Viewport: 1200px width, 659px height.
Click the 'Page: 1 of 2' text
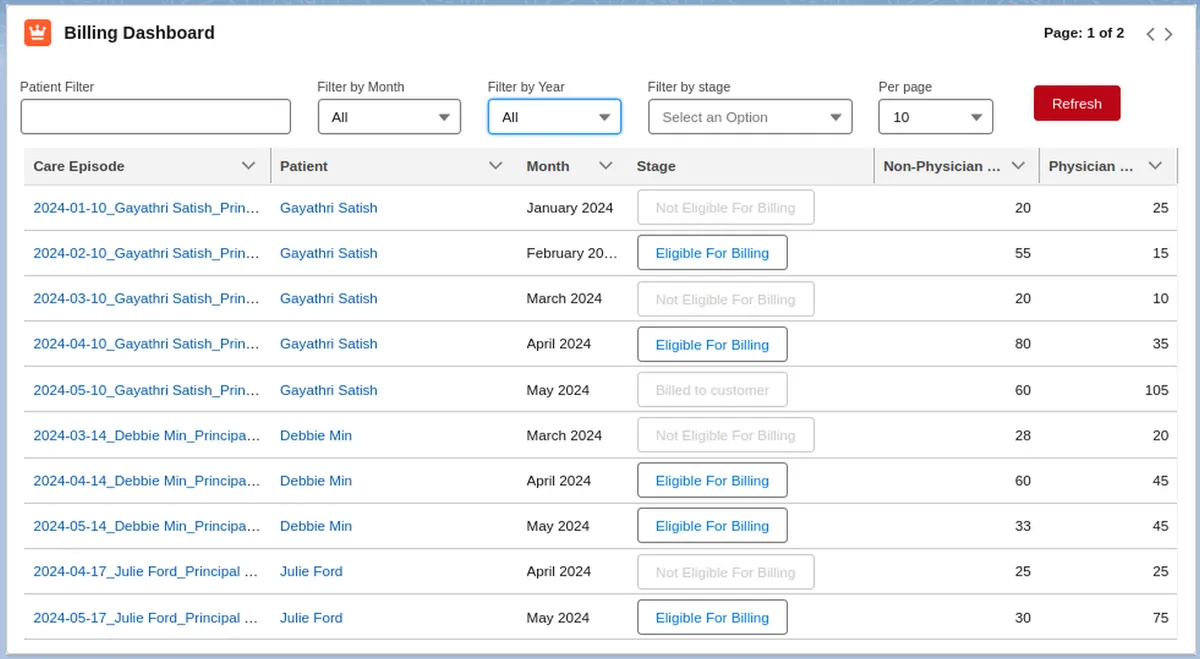(1084, 33)
